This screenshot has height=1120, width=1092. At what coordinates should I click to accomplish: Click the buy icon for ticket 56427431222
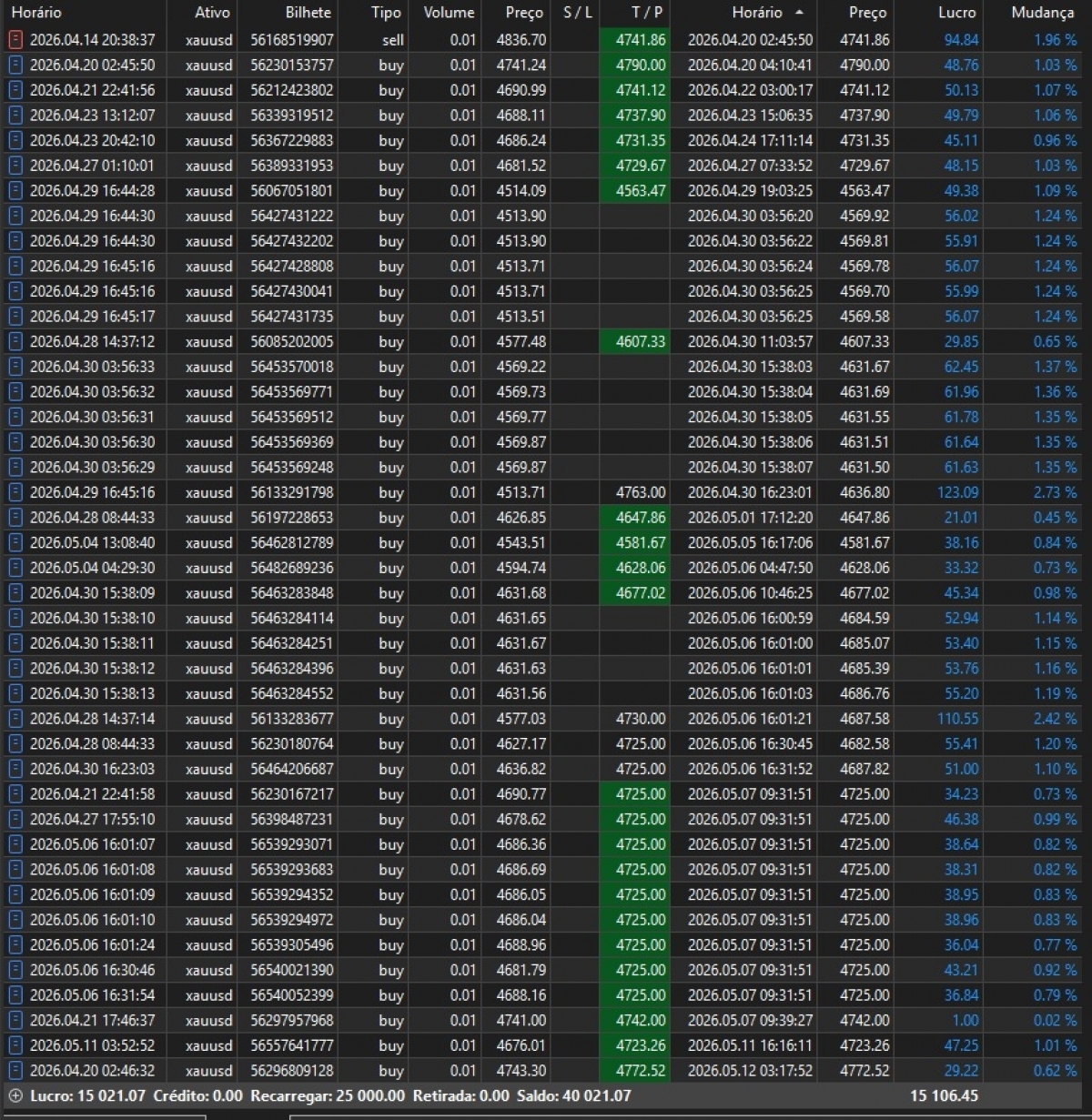15,217
